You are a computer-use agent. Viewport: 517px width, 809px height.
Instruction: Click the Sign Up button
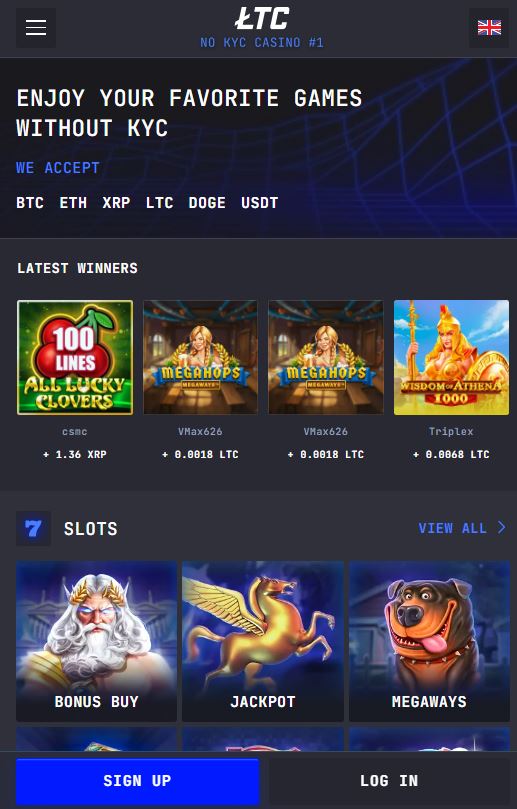[137, 781]
